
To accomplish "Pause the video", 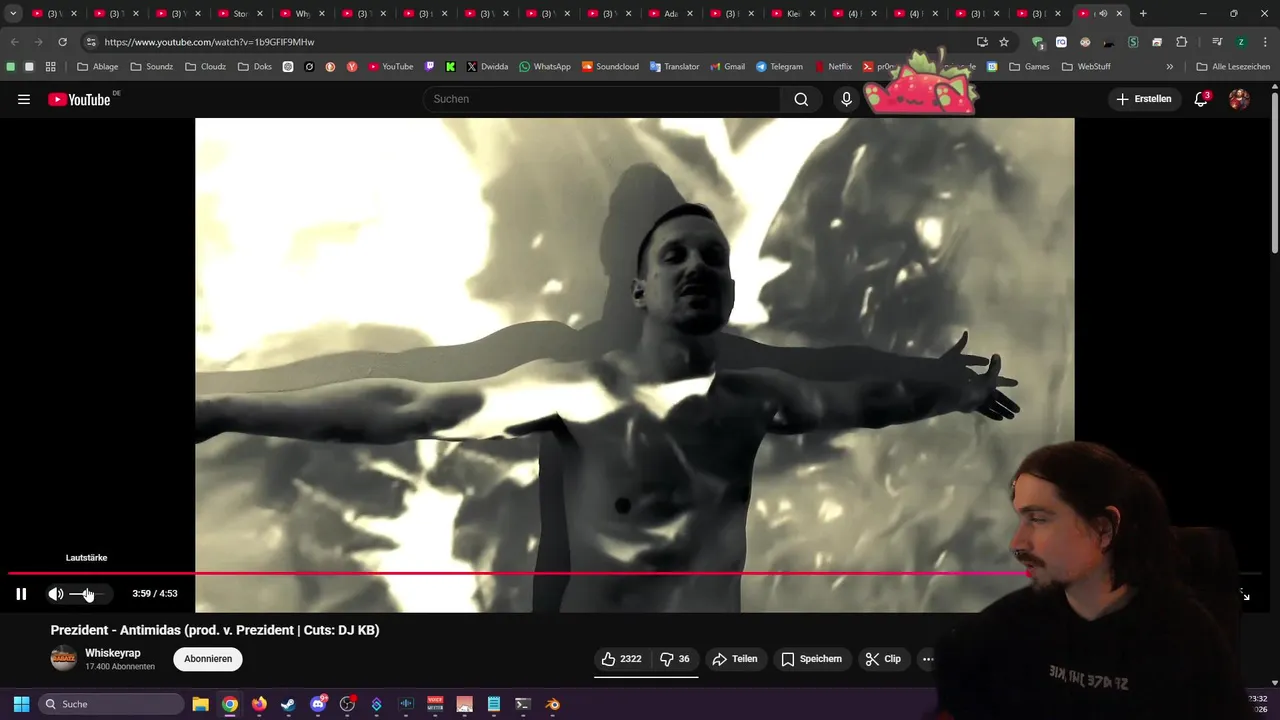I will [x=21, y=594].
